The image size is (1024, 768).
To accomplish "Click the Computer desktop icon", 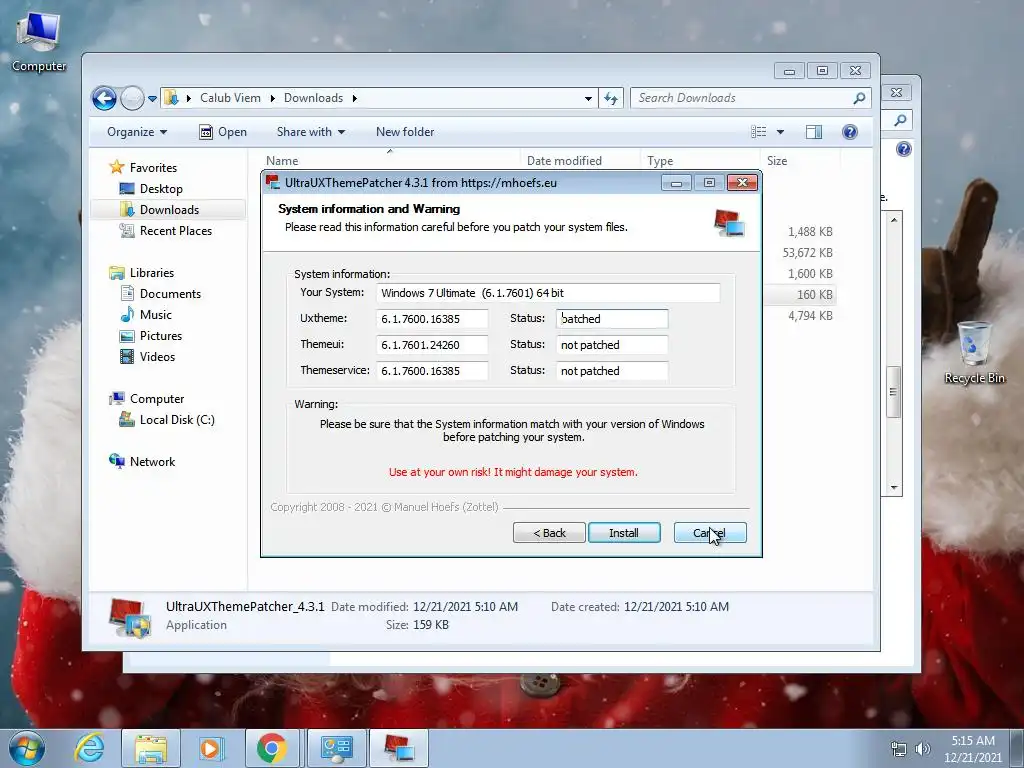I will click(x=39, y=42).
